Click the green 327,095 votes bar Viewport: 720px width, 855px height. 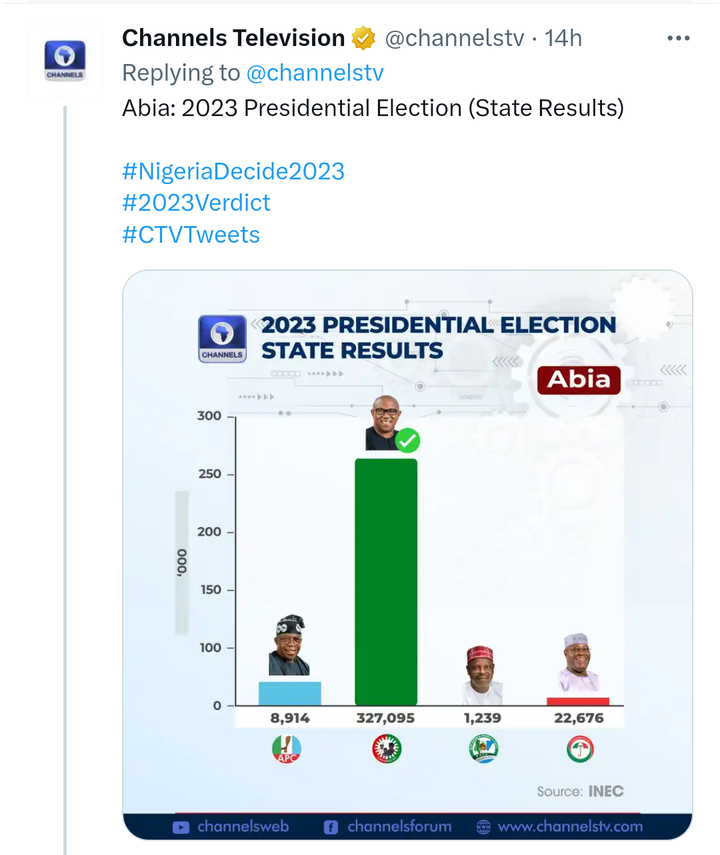pos(386,582)
